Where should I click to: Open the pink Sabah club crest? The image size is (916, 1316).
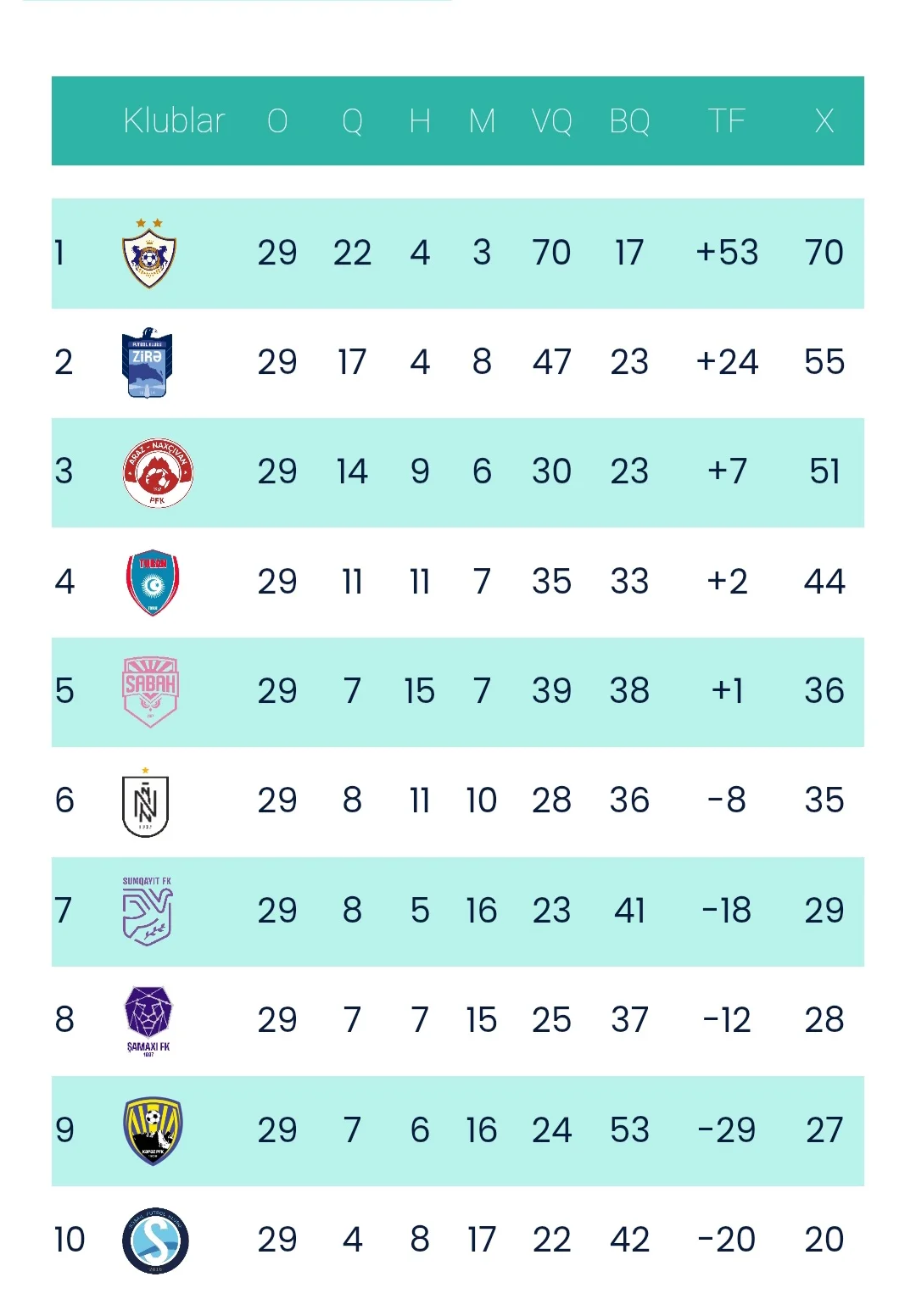(151, 692)
